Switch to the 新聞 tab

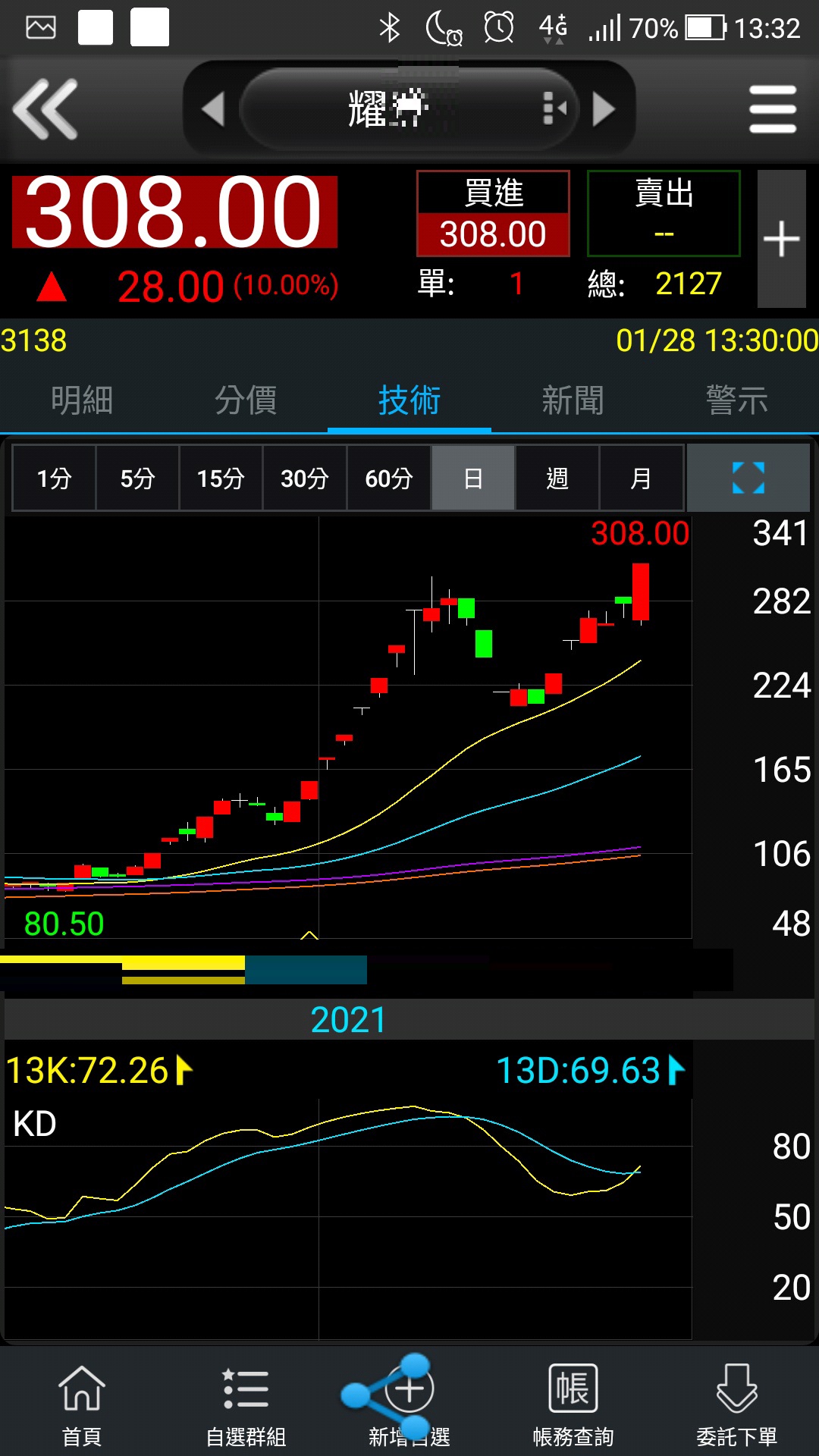click(573, 400)
